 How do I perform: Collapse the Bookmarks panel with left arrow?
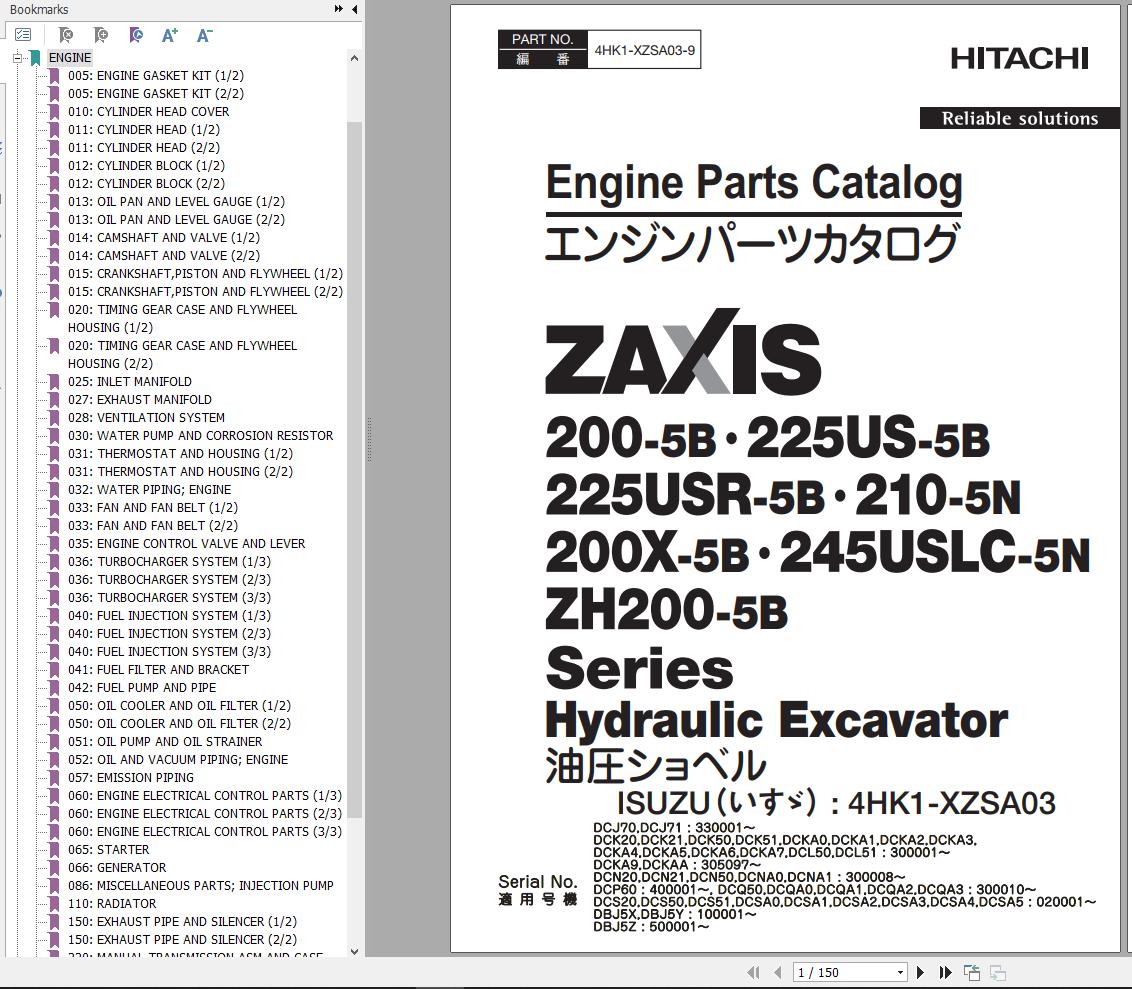click(x=354, y=9)
